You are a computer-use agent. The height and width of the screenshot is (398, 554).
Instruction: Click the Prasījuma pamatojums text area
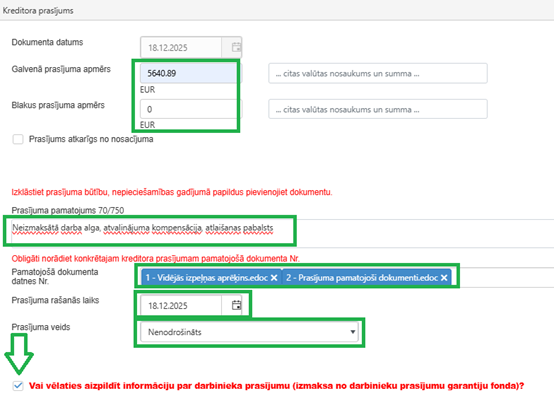pos(283,233)
